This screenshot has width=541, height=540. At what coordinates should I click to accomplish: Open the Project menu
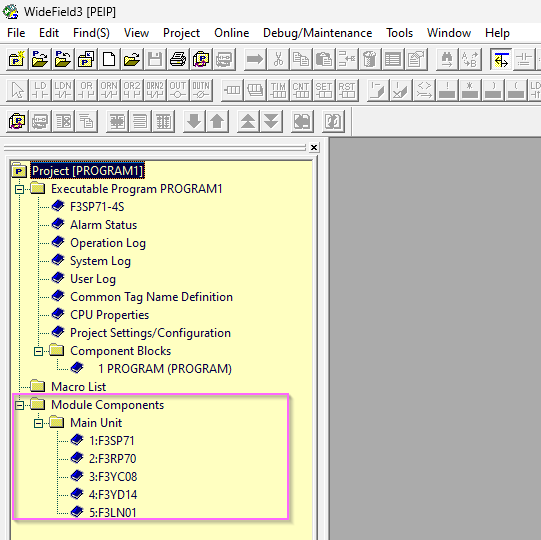[x=181, y=33]
